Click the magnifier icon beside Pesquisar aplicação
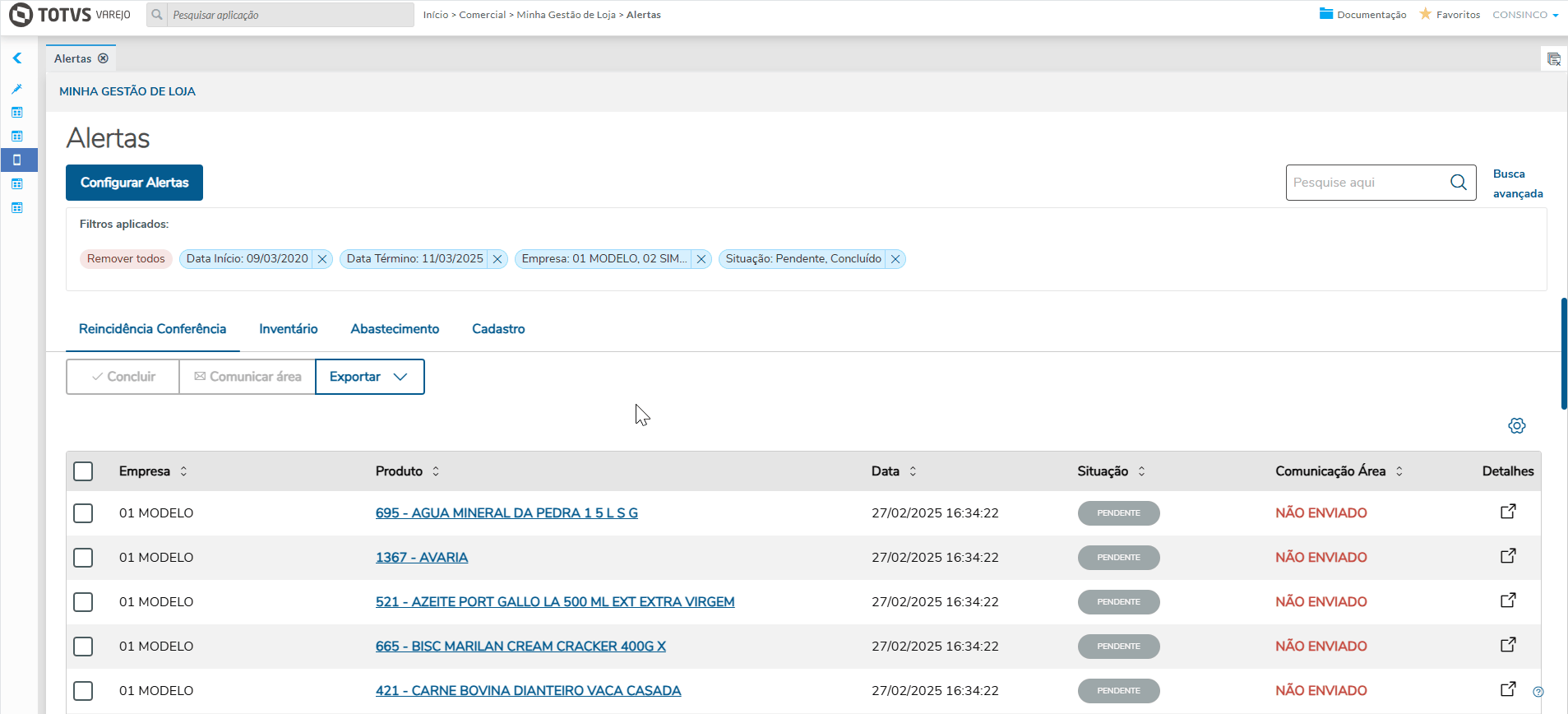The image size is (1568, 714). point(157,15)
